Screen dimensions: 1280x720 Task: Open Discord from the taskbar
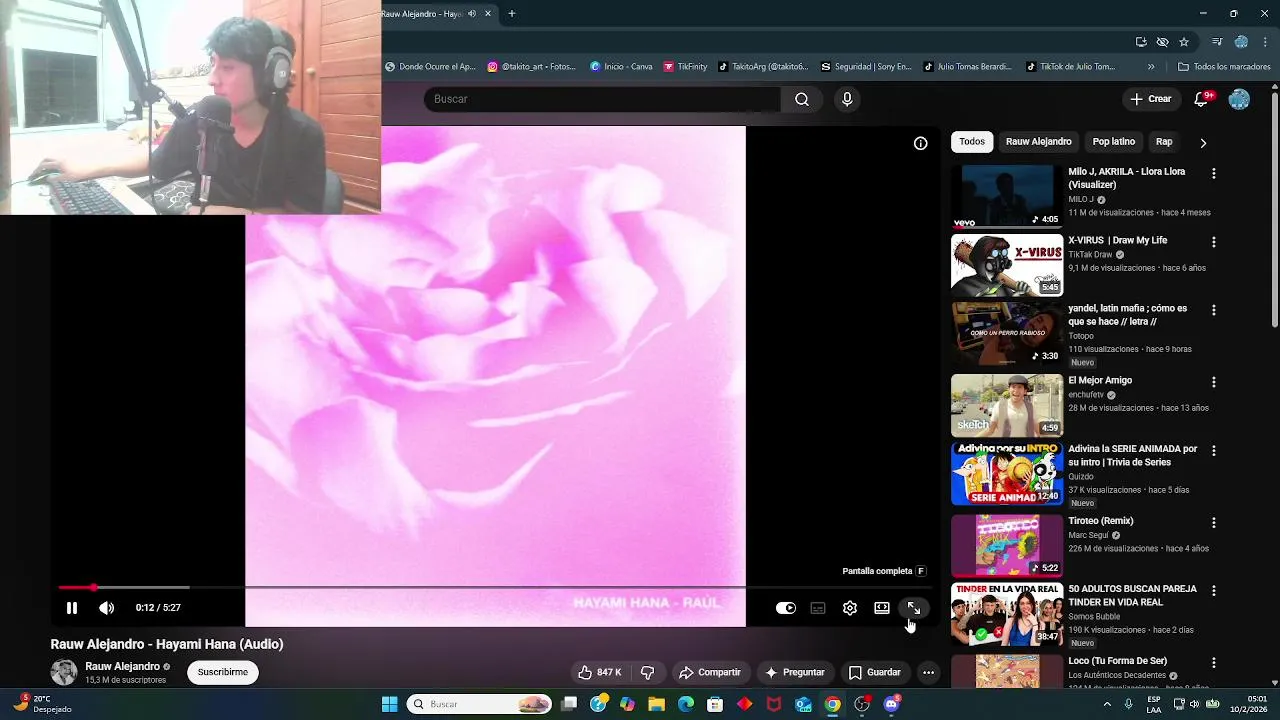click(x=892, y=704)
